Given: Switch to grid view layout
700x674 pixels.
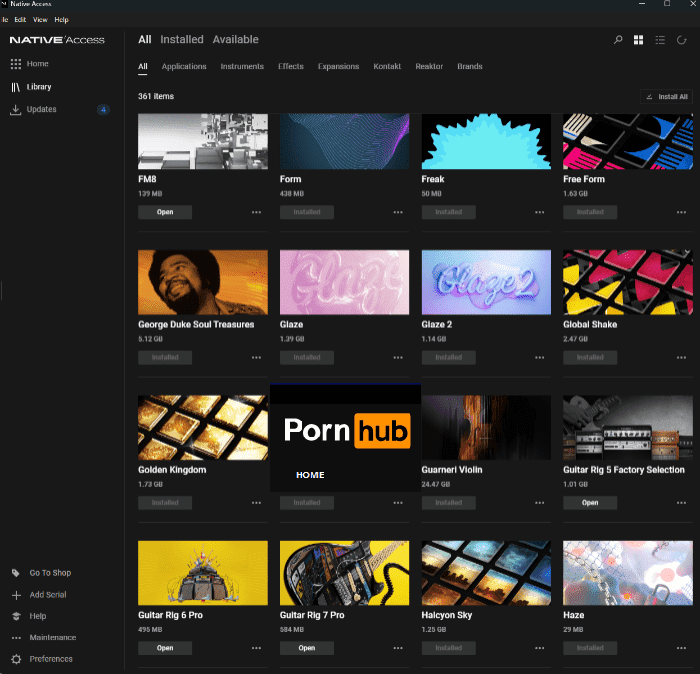Looking at the screenshot, I should tap(639, 40).
